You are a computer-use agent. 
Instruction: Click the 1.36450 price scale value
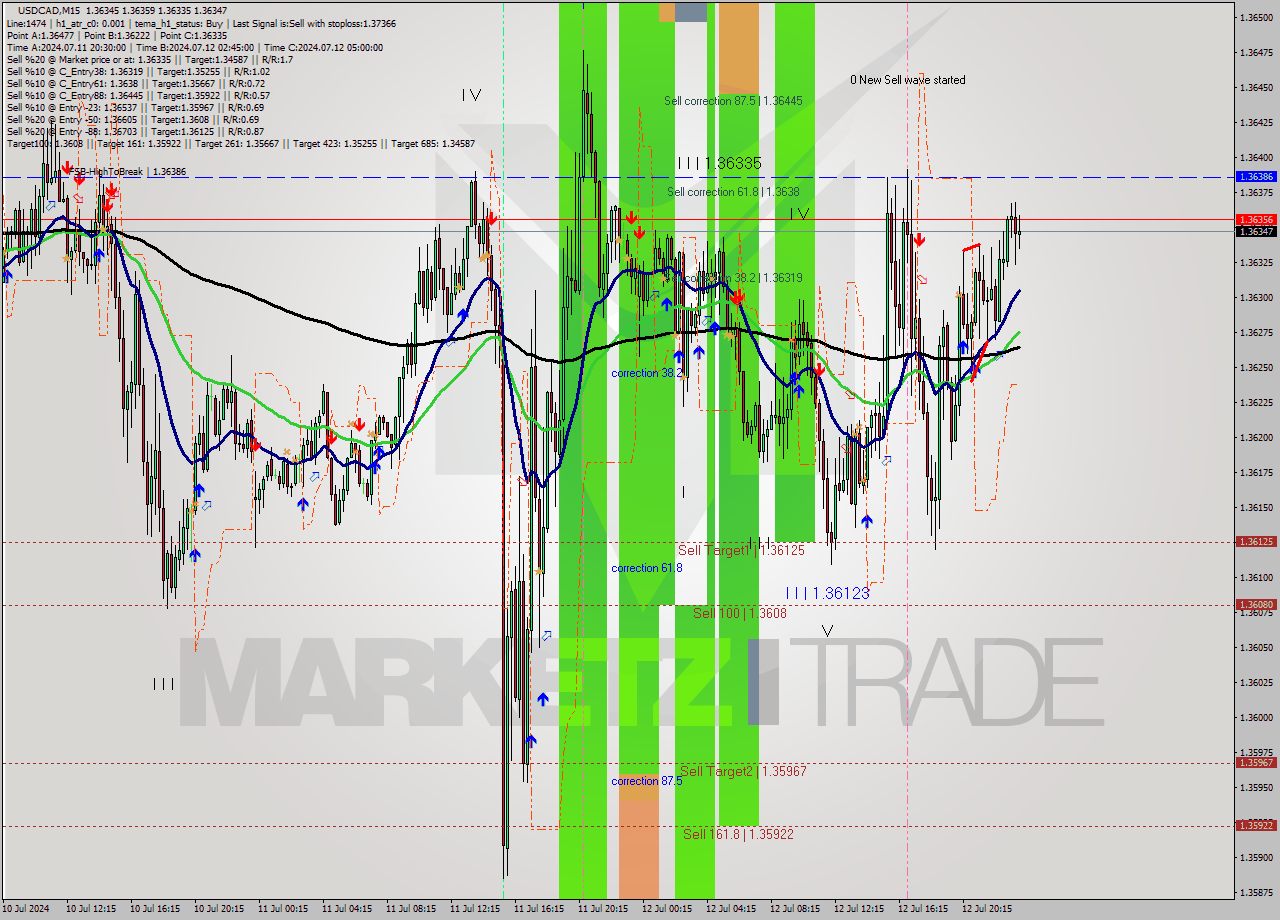click(x=1256, y=87)
